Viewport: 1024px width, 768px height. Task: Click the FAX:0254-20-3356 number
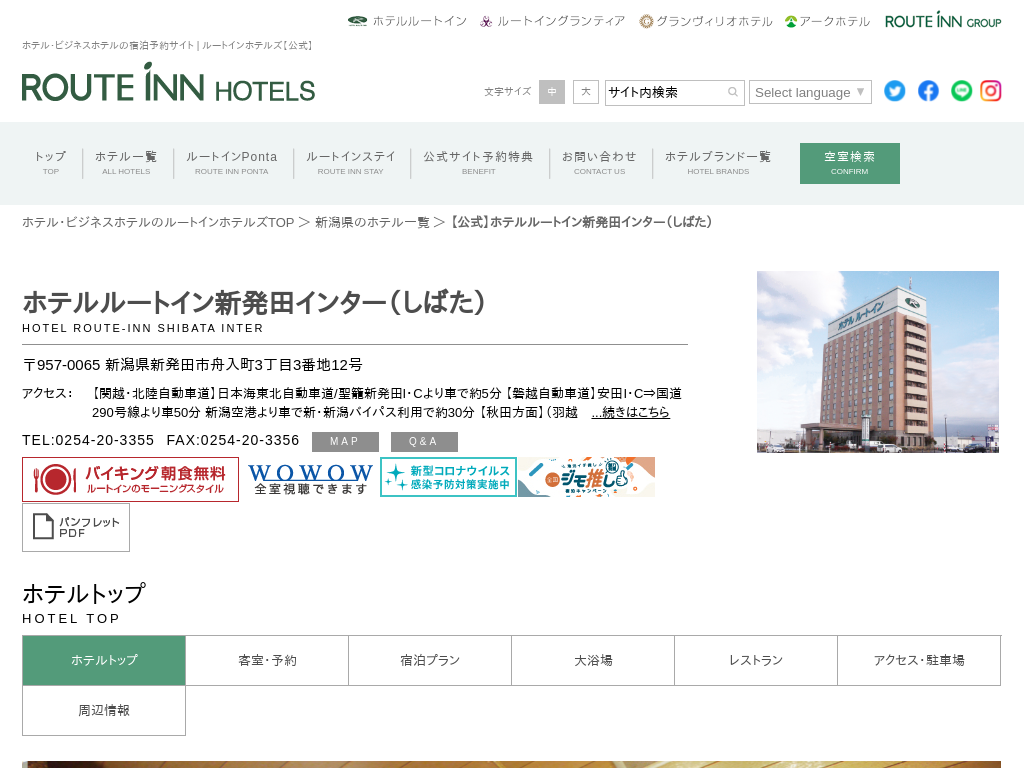pos(233,440)
